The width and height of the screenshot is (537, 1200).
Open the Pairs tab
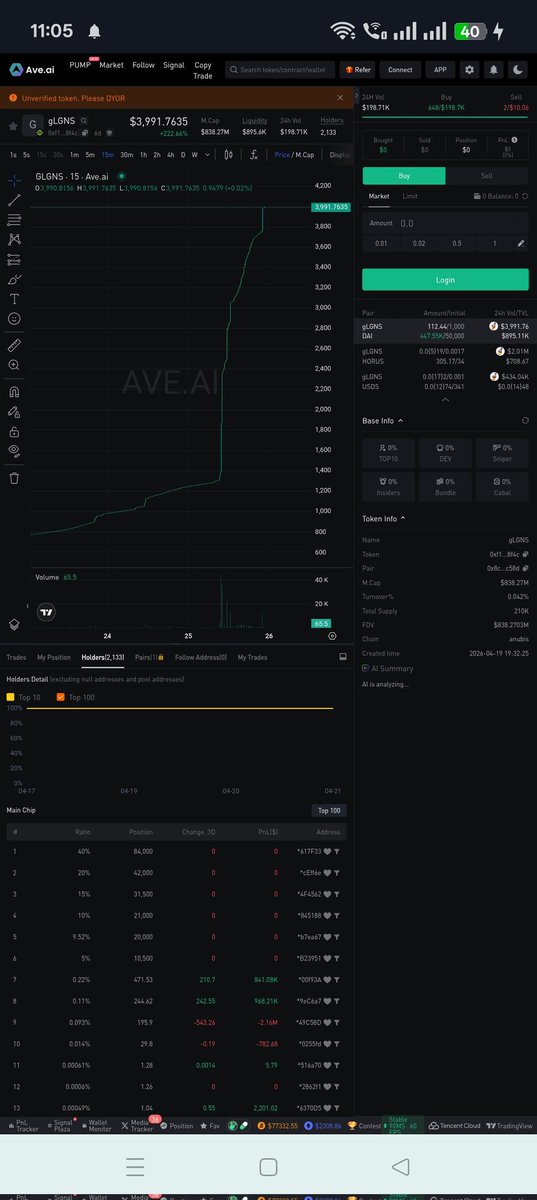click(149, 657)
